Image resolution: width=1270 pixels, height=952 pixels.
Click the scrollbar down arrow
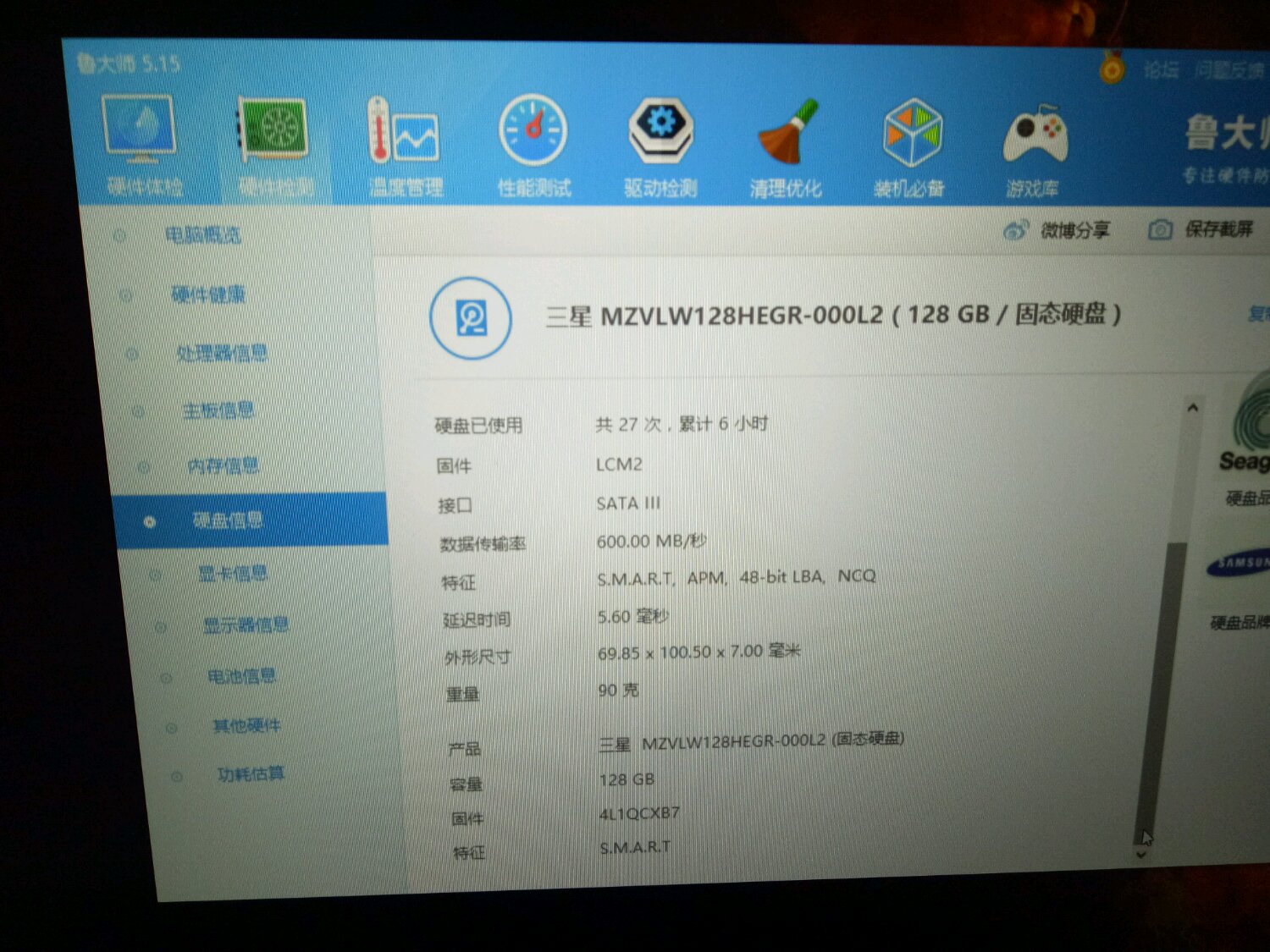click(x=1141, y=855)
